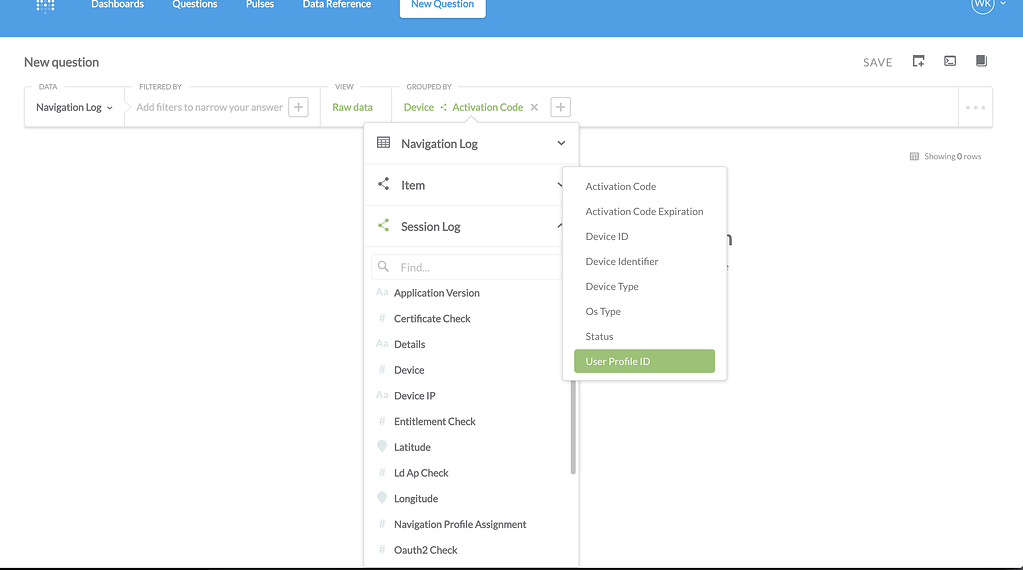Select the Longitude field

[x=416, y=499]
